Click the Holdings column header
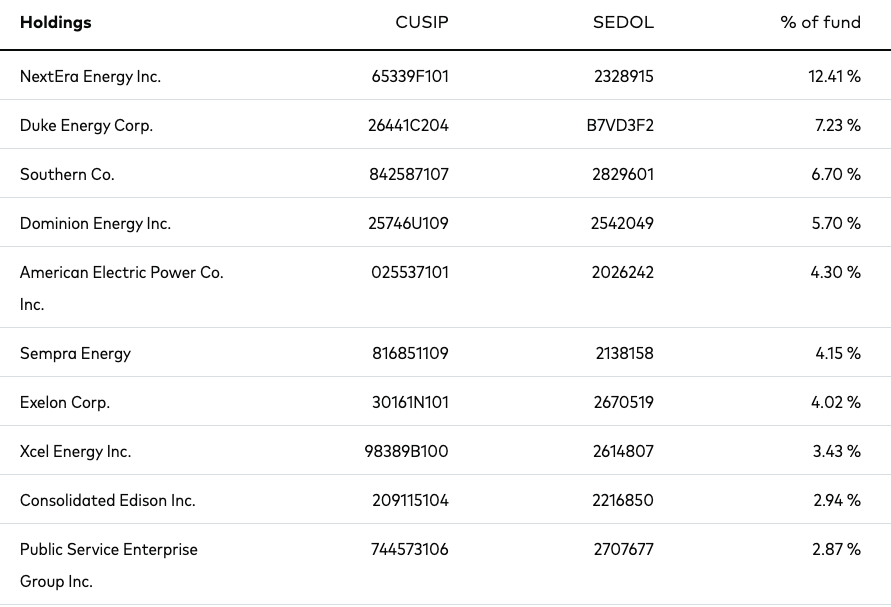Viewport: 891px width, 607px height. tap(56, 23)
